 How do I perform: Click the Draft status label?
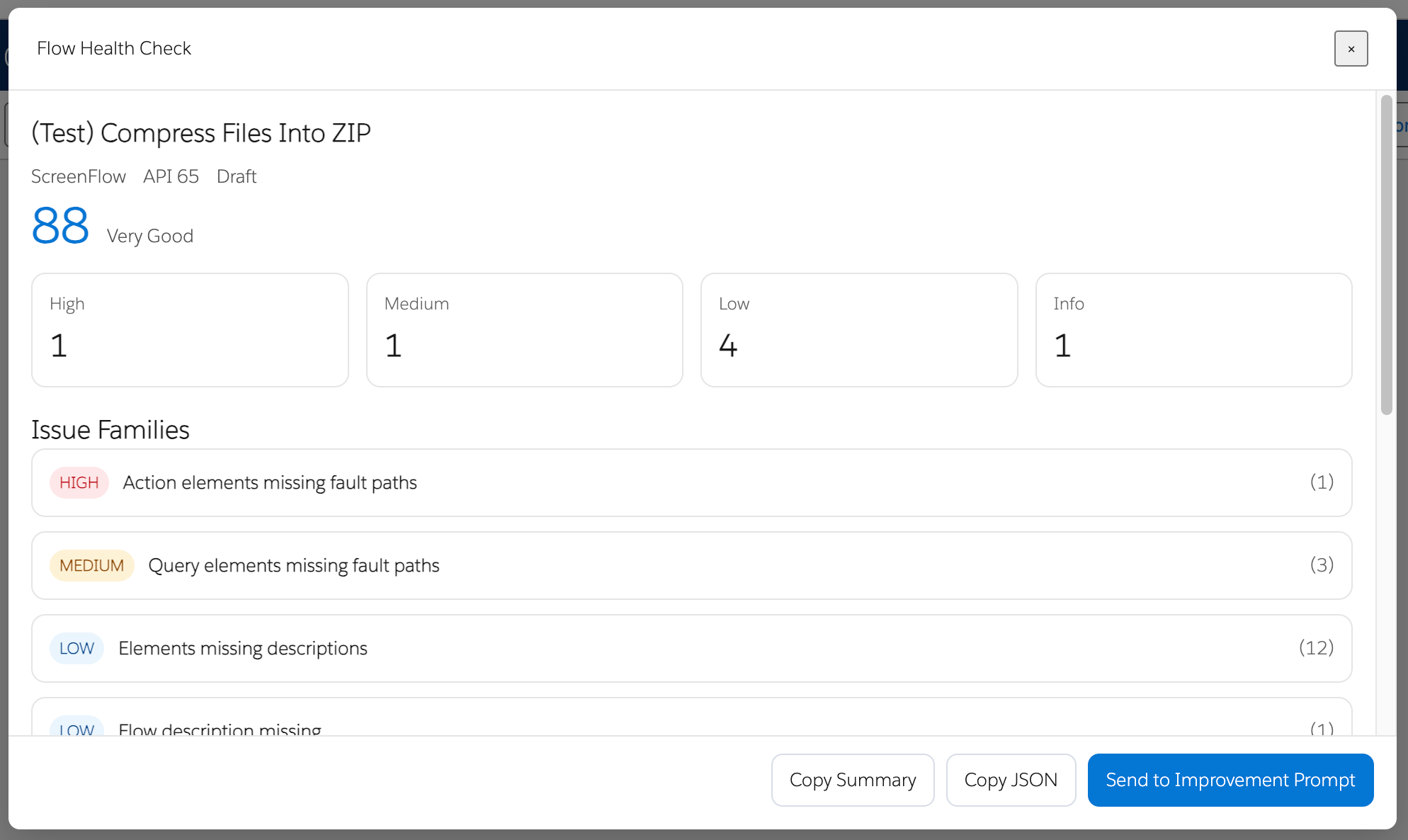coord(237,176)
